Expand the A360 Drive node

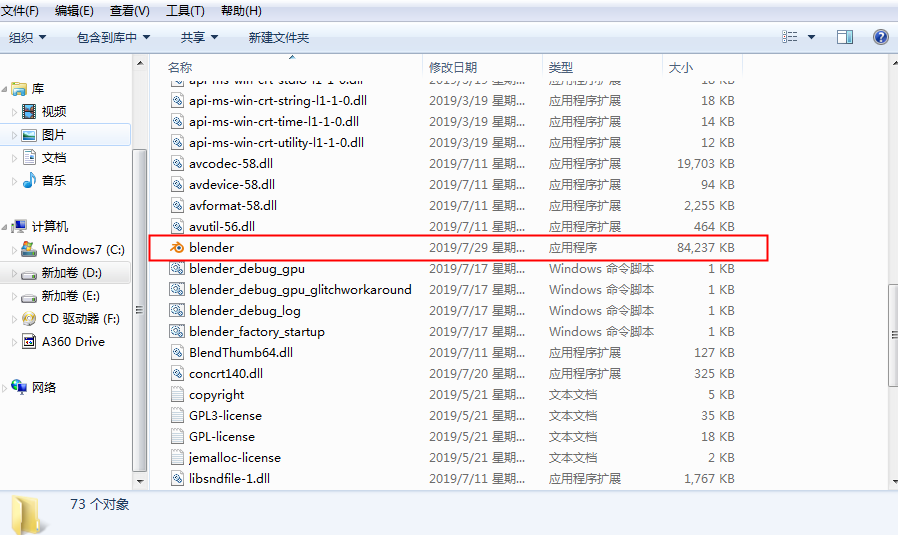(x=14, y=342)
